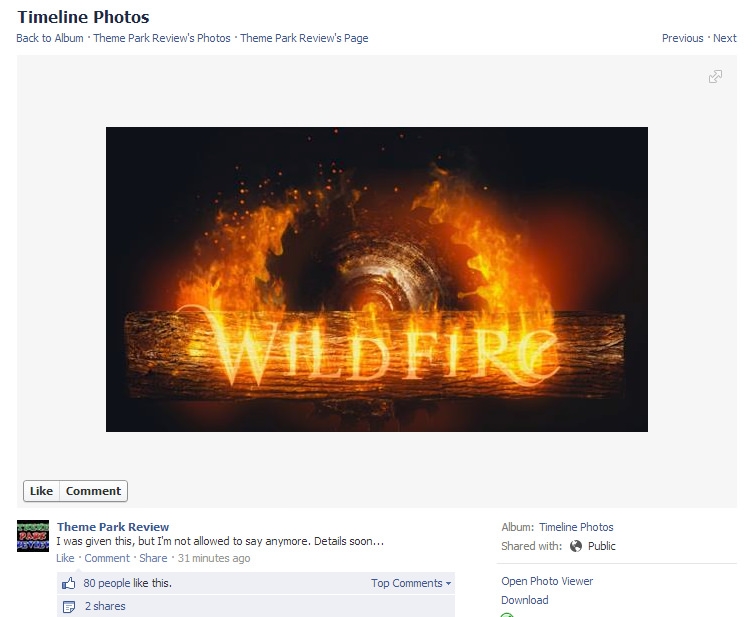Click the Share link under the post
The width and height of the screenshot is (752, 617).
click(x=153, y=558)
